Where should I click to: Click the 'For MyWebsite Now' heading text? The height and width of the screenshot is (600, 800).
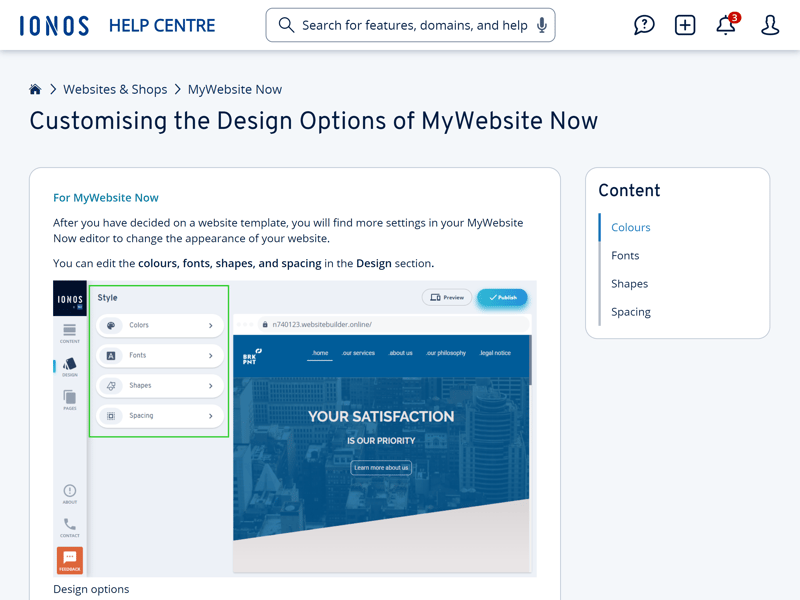pyautogui.click(x=106, y=197)
